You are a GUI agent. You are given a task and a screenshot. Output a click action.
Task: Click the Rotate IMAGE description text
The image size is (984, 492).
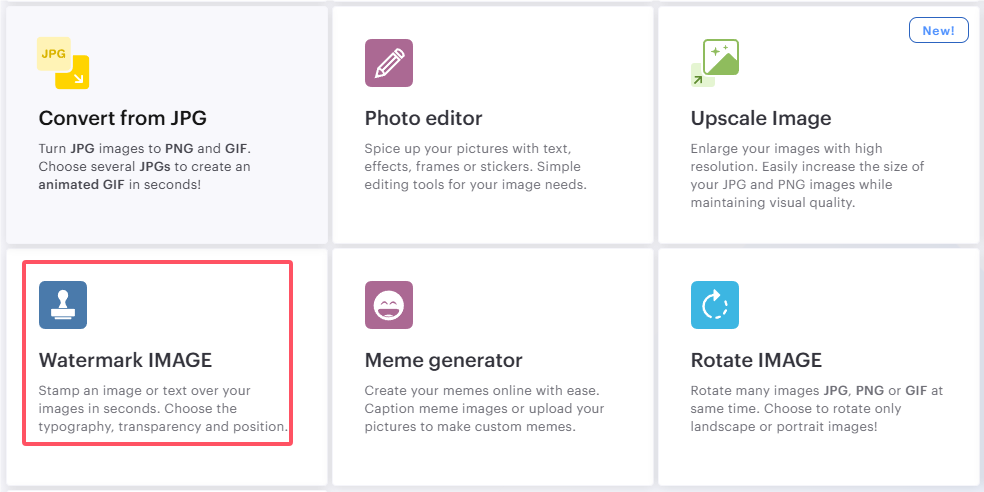[x=817, y=409]
